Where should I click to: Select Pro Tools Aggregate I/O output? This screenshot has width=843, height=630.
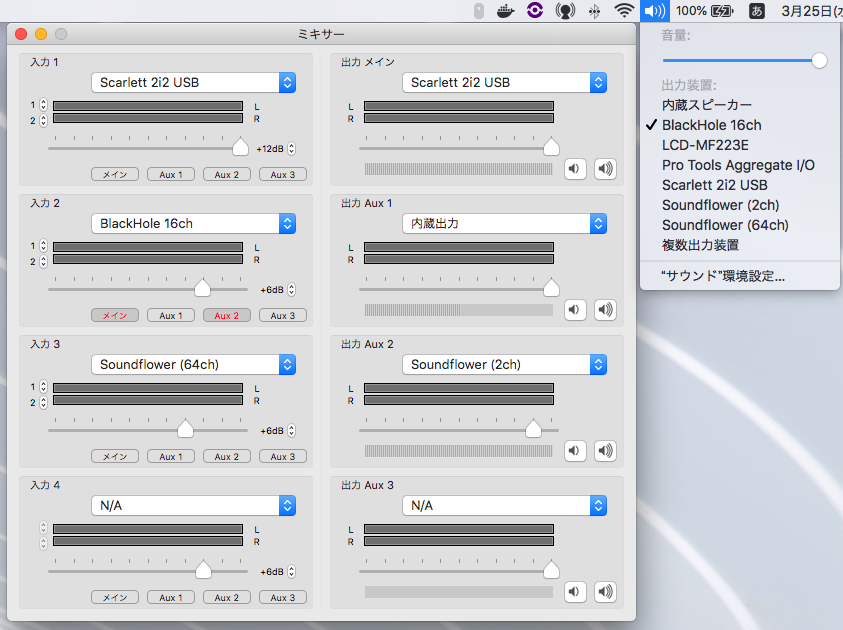(x=740, y=165)
